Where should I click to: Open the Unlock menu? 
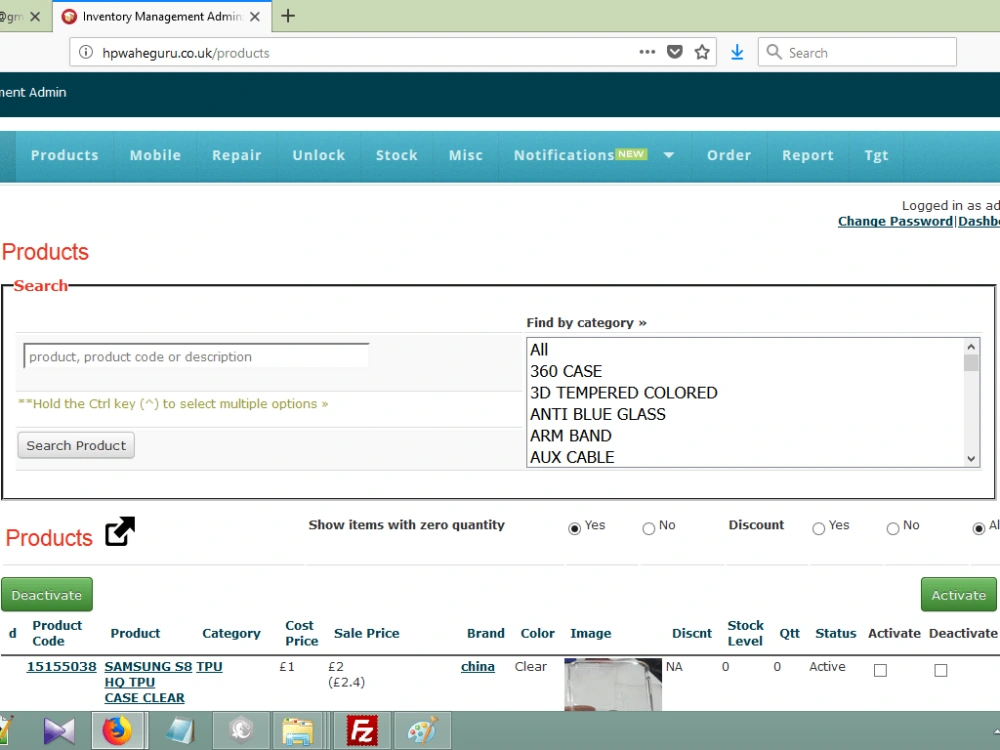(x=318, y=156)
